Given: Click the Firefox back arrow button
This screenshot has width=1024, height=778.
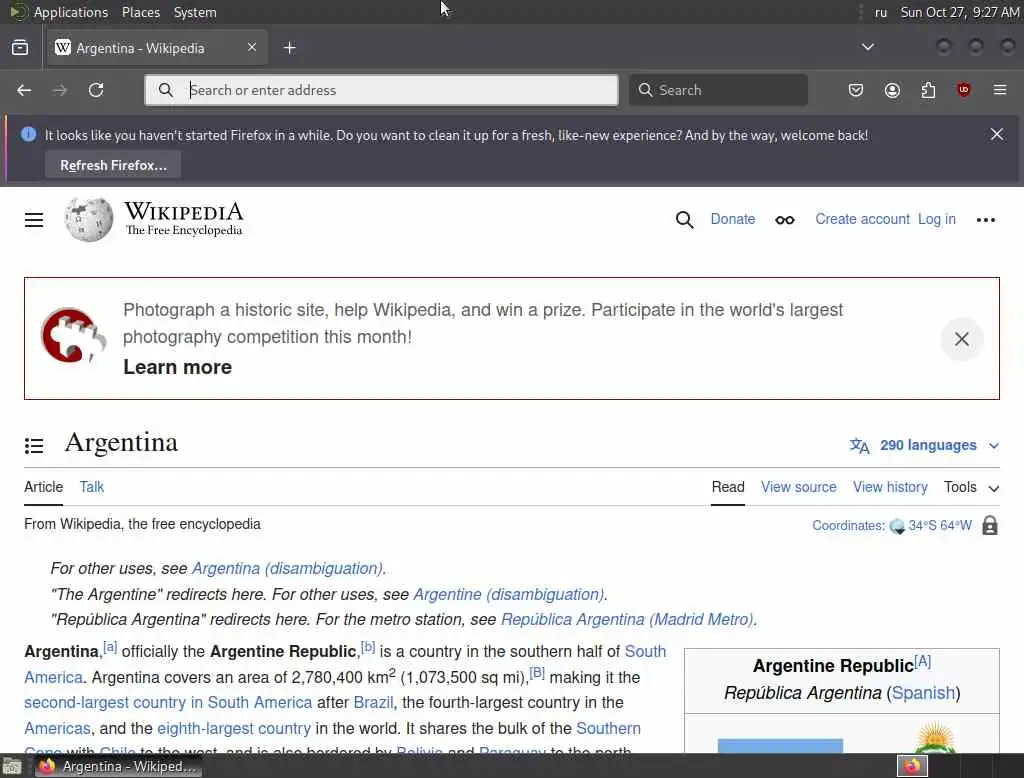Looking at the screenshot, I should (24, 90).
